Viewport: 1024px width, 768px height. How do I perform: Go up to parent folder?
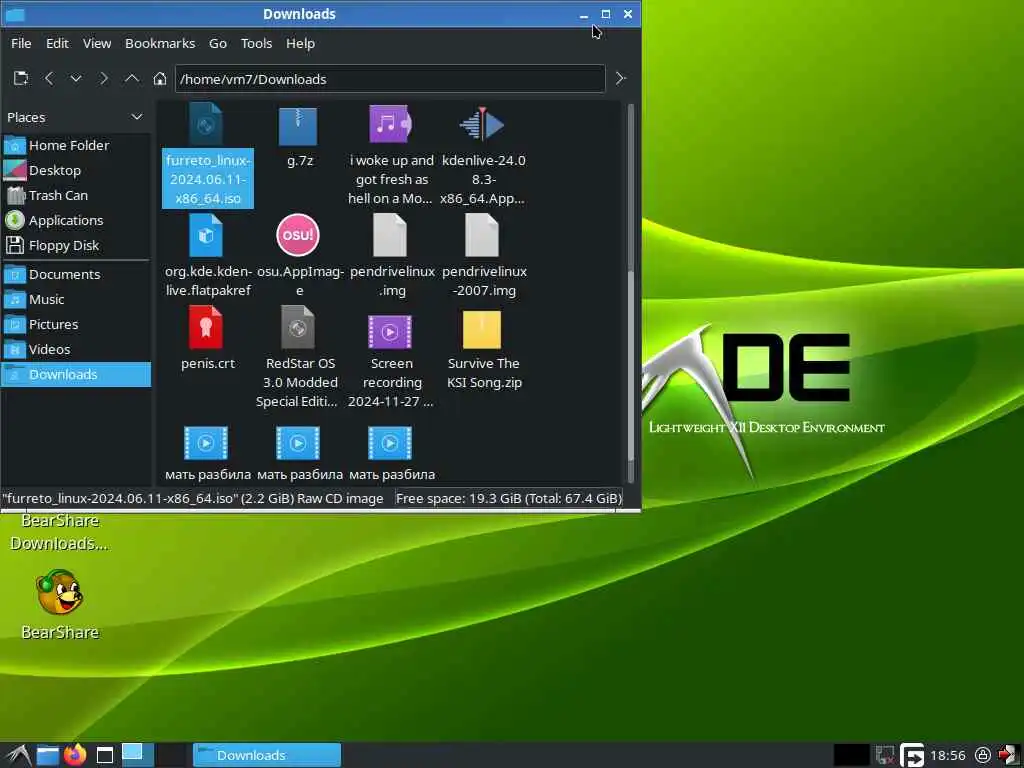[x=131, y=78]
